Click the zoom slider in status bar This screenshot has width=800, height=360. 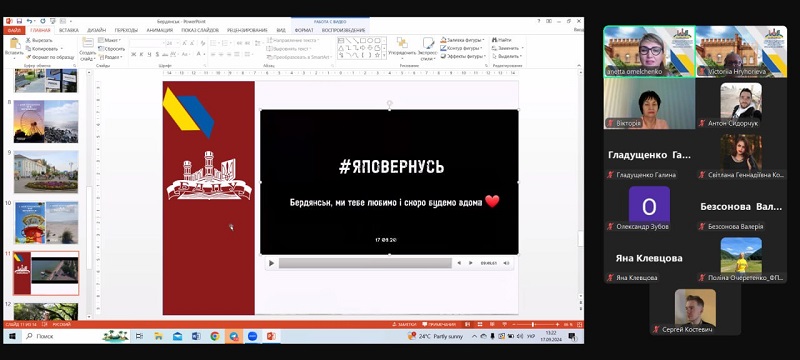(x=533, y=324)
